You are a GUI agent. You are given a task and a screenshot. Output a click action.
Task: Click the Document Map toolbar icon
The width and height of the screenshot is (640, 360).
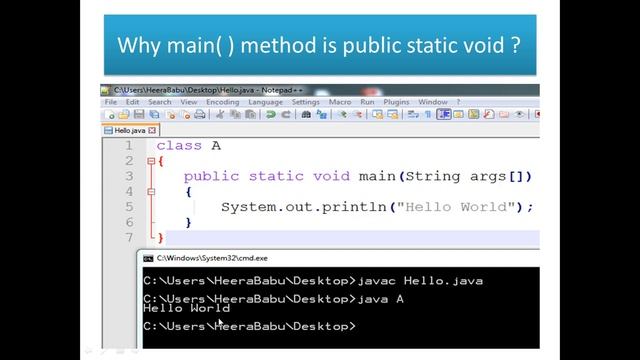click(474, 115)
